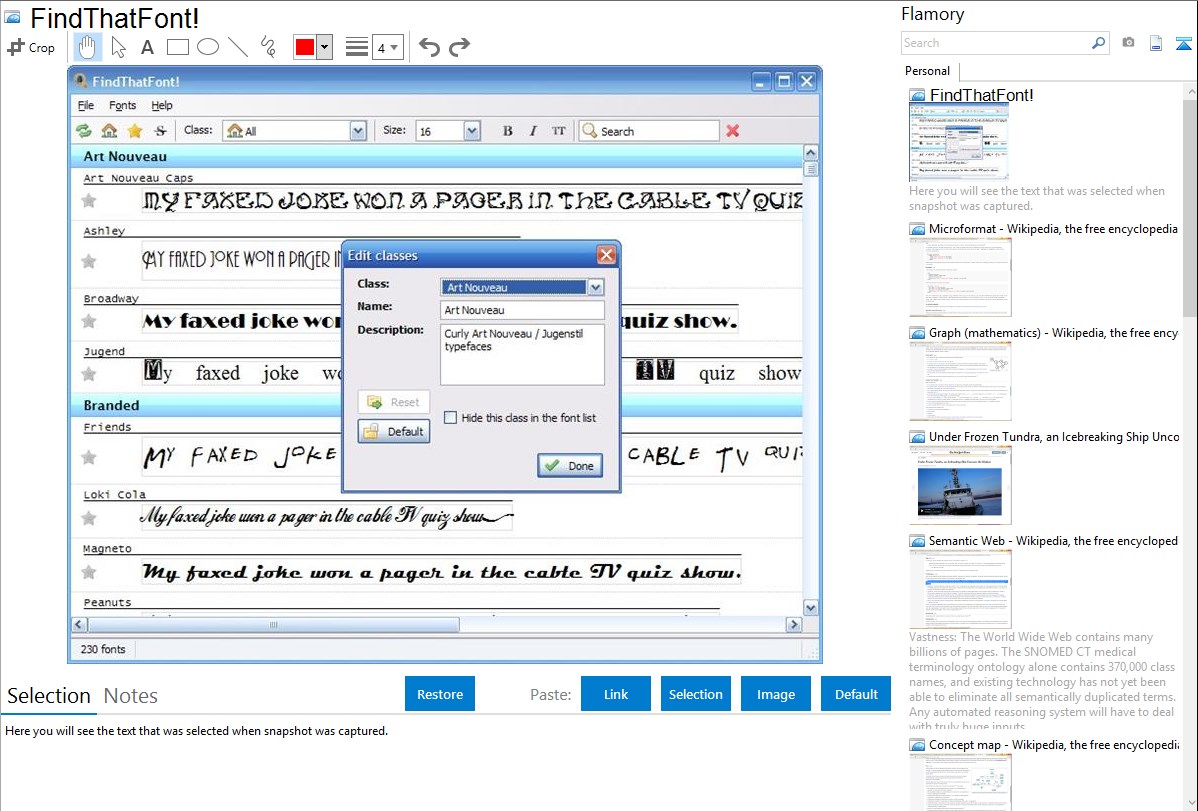Undo the last annotation
Viewport: 1198px width, 811px height.
[x=429, y=47]
